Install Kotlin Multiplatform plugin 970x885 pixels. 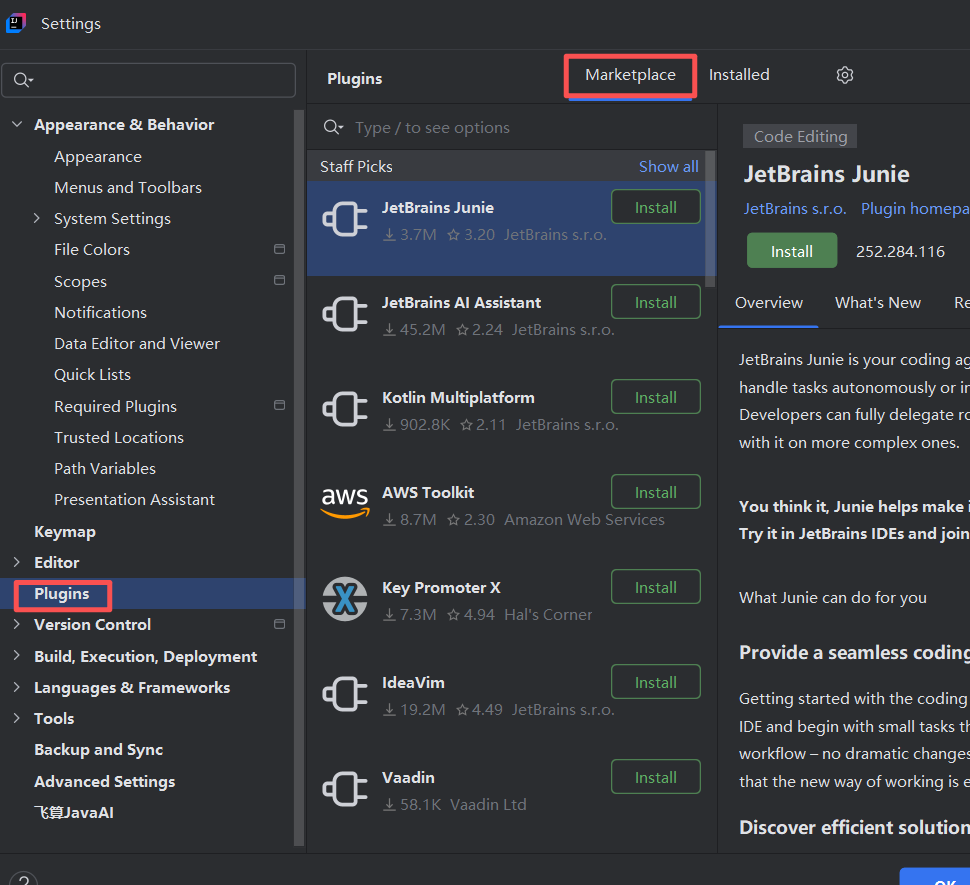pos(656,397)
